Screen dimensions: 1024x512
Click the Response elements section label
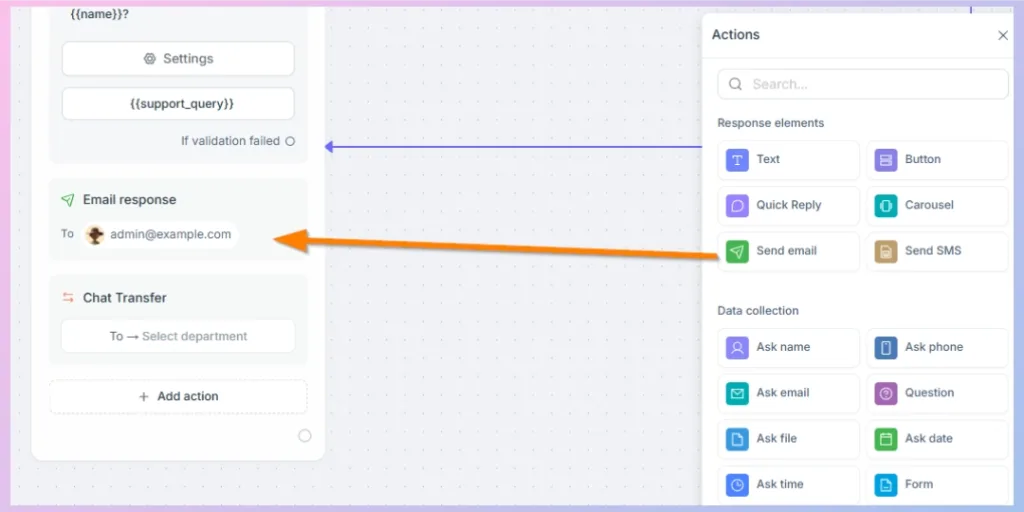pos(771,123)
